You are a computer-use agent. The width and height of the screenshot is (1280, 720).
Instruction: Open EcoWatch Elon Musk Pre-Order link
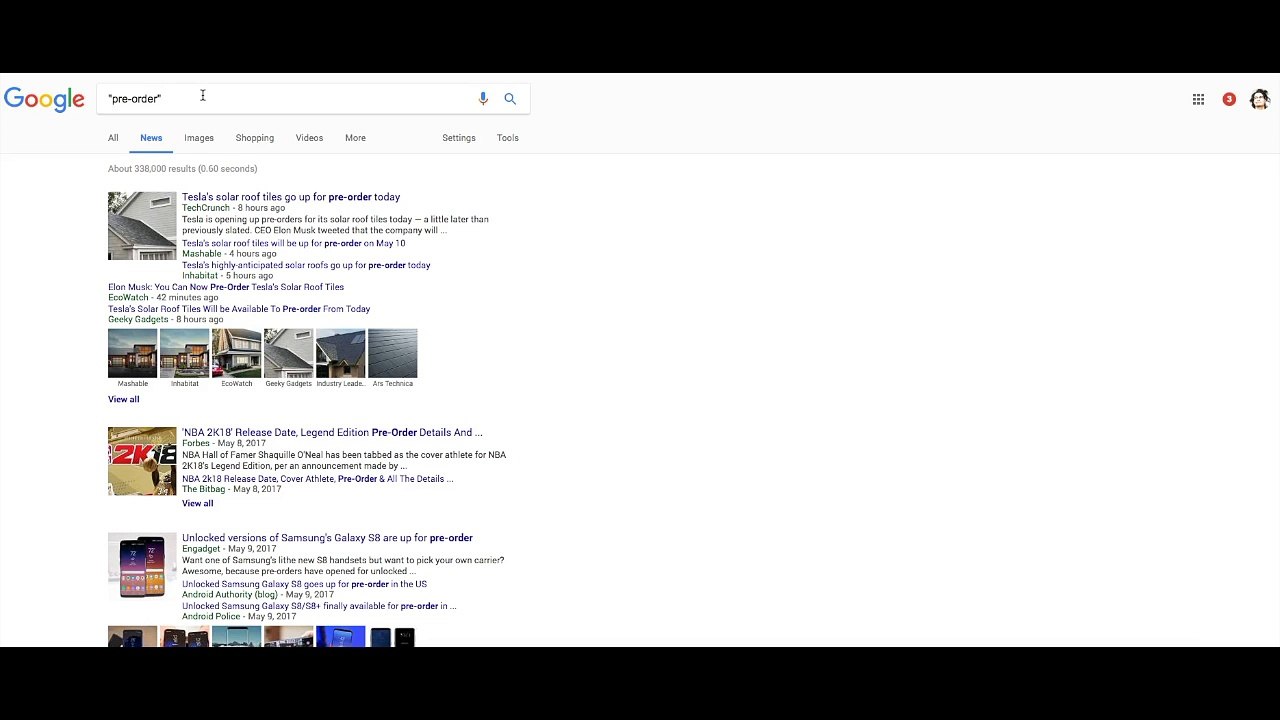226,287
